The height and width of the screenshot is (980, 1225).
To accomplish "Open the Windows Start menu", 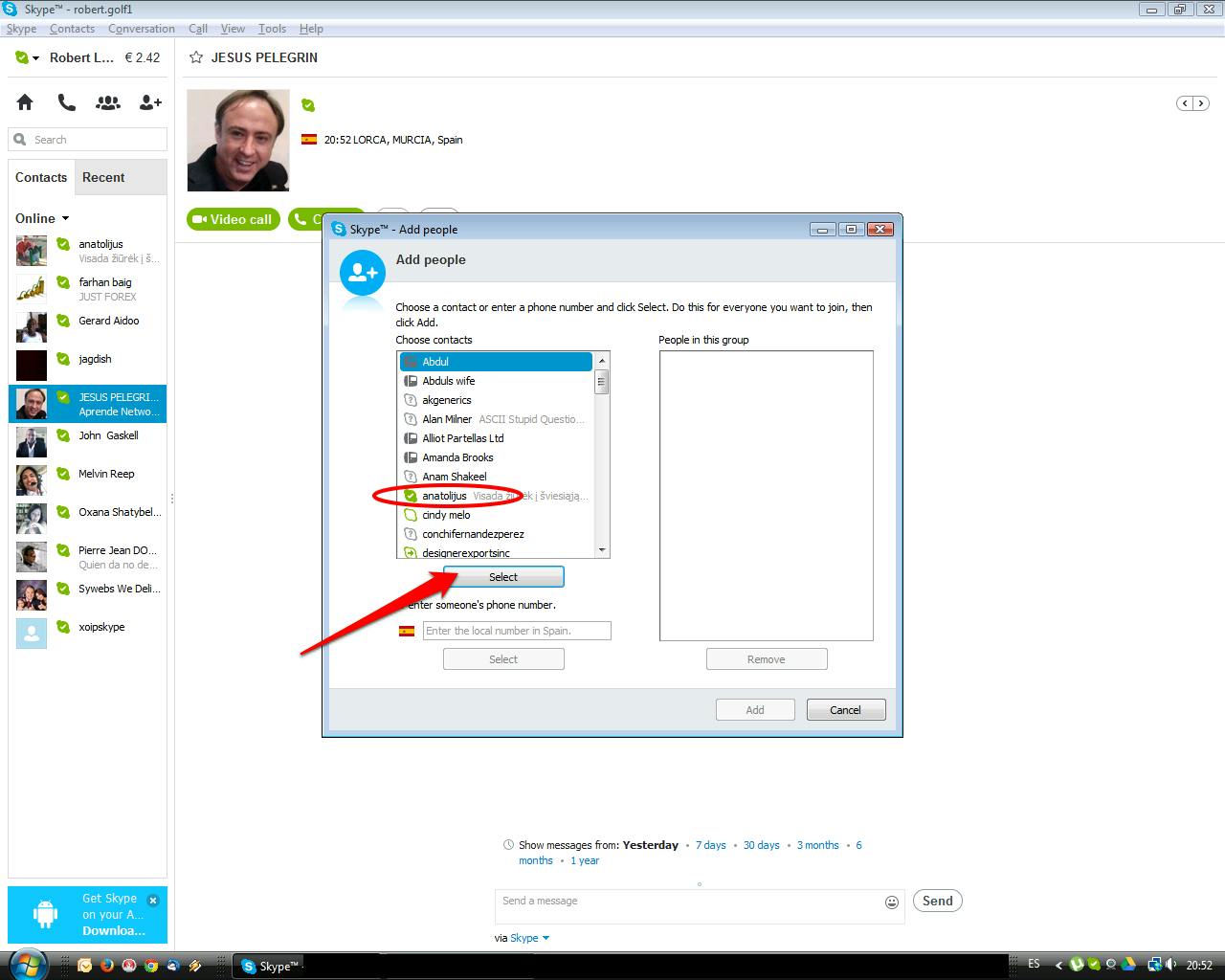I will (x=26, y=965).
